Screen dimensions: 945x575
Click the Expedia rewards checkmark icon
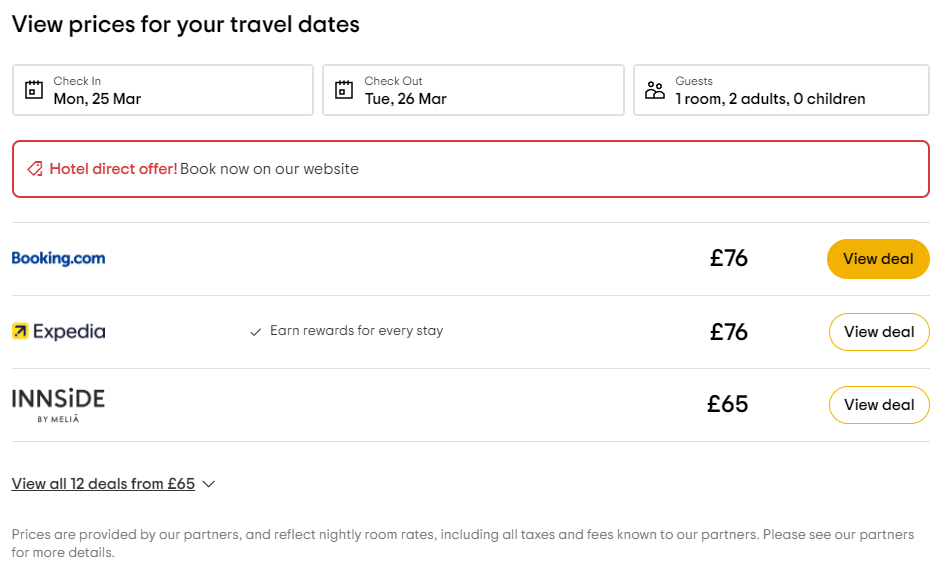256,332
